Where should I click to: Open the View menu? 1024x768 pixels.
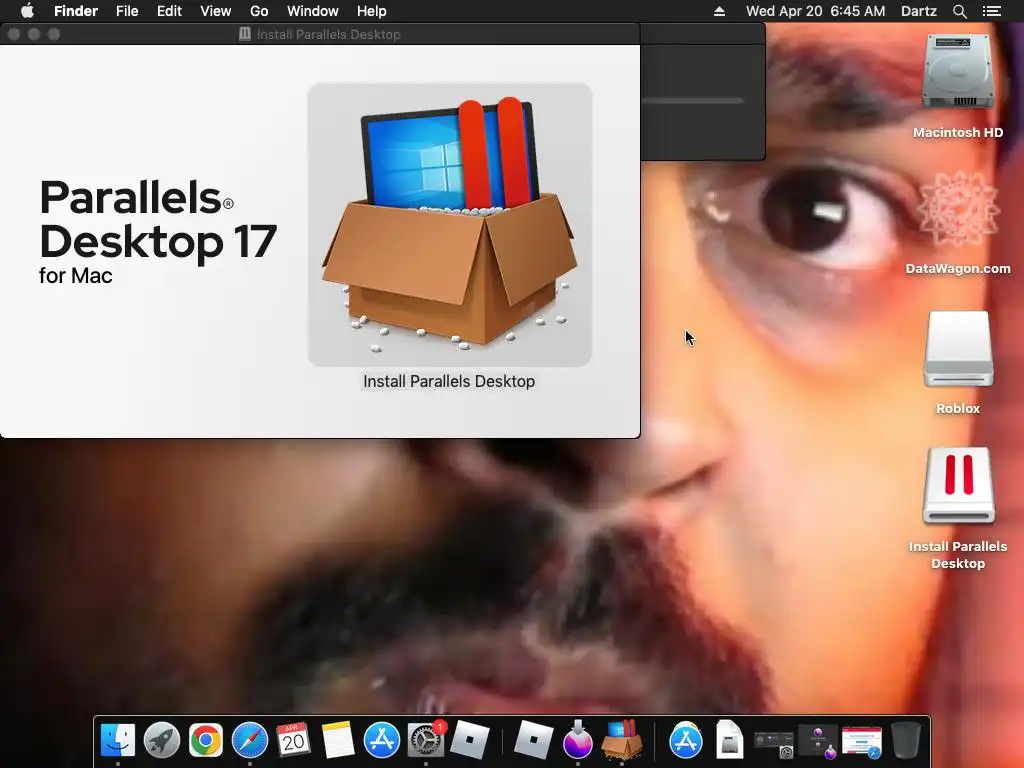[216, 11]
